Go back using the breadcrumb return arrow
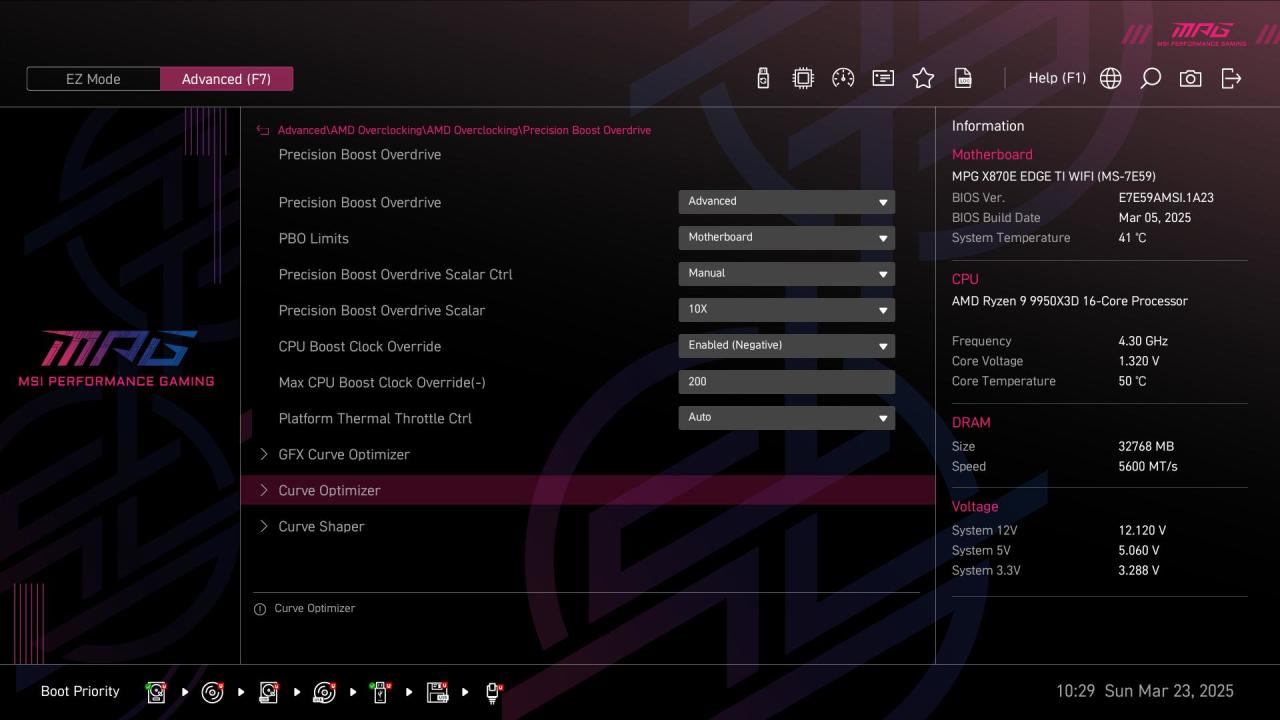Screen dimensions: 1280x720 (263, 130)
